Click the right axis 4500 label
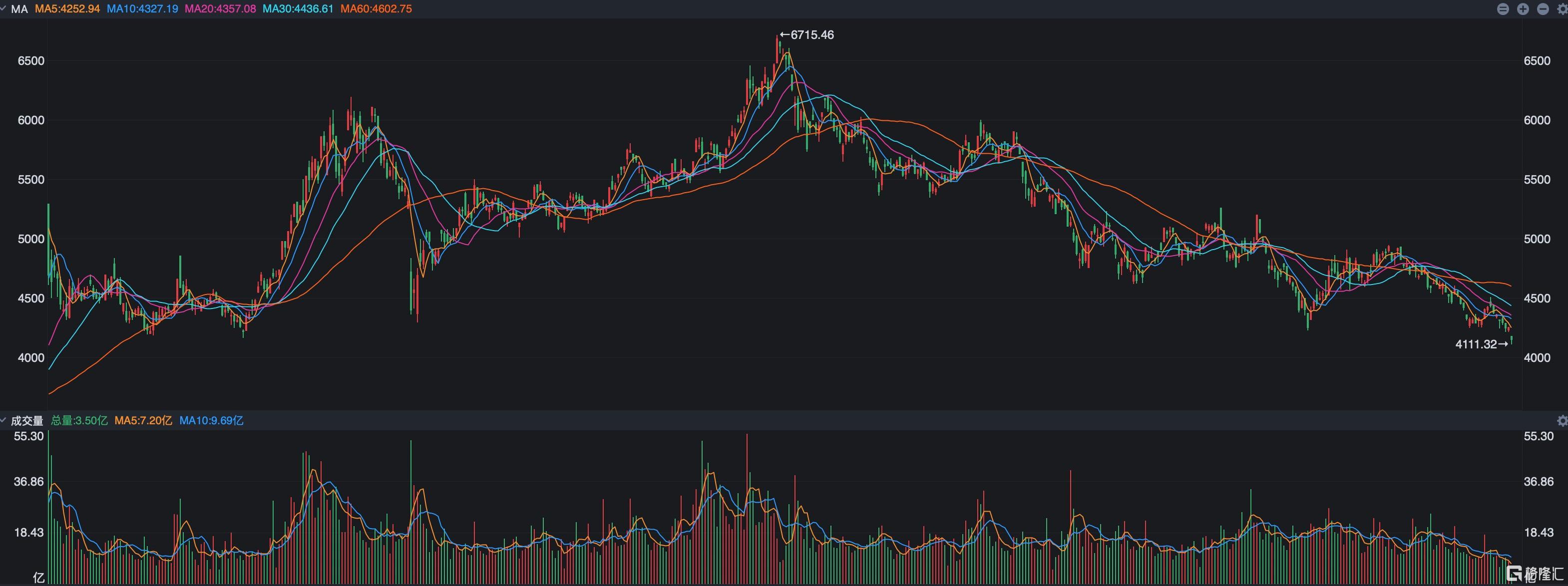This screenshot has height=586, width=1568. pos(1537,298)
